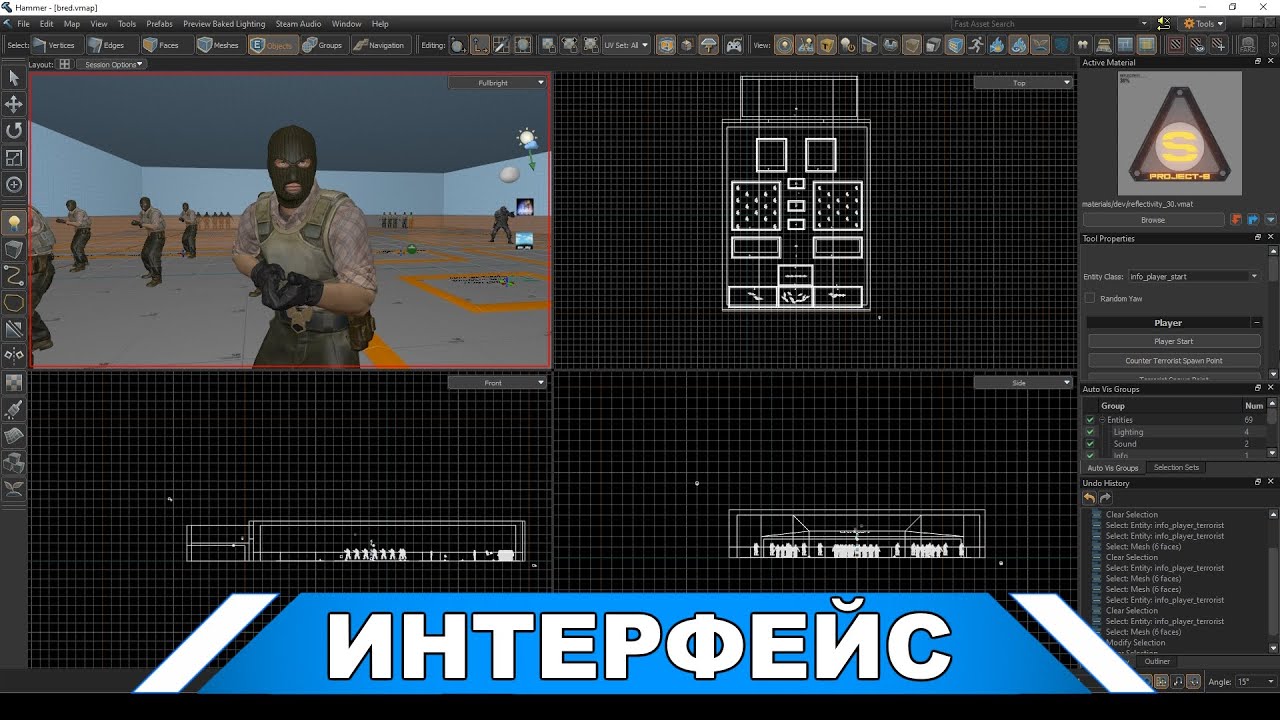
Task: Select the Block tool in left toolbar
Action: coord(14,249)
